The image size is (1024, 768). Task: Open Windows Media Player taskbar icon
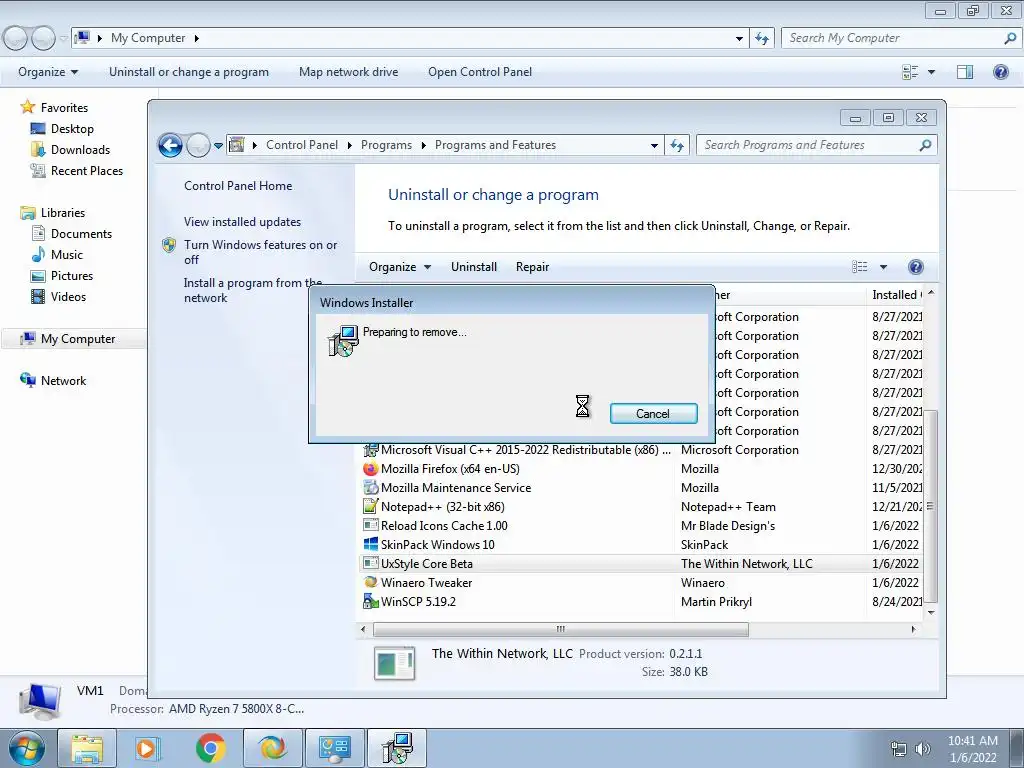pyautogui.click(x=148, y=748)
